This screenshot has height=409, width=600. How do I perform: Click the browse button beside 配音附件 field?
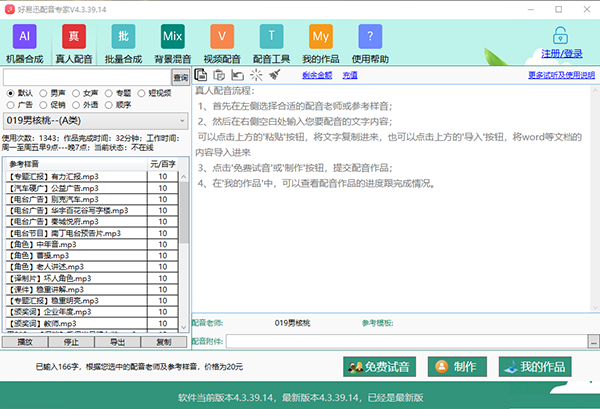pyautogui.click(x=593, y=341)
